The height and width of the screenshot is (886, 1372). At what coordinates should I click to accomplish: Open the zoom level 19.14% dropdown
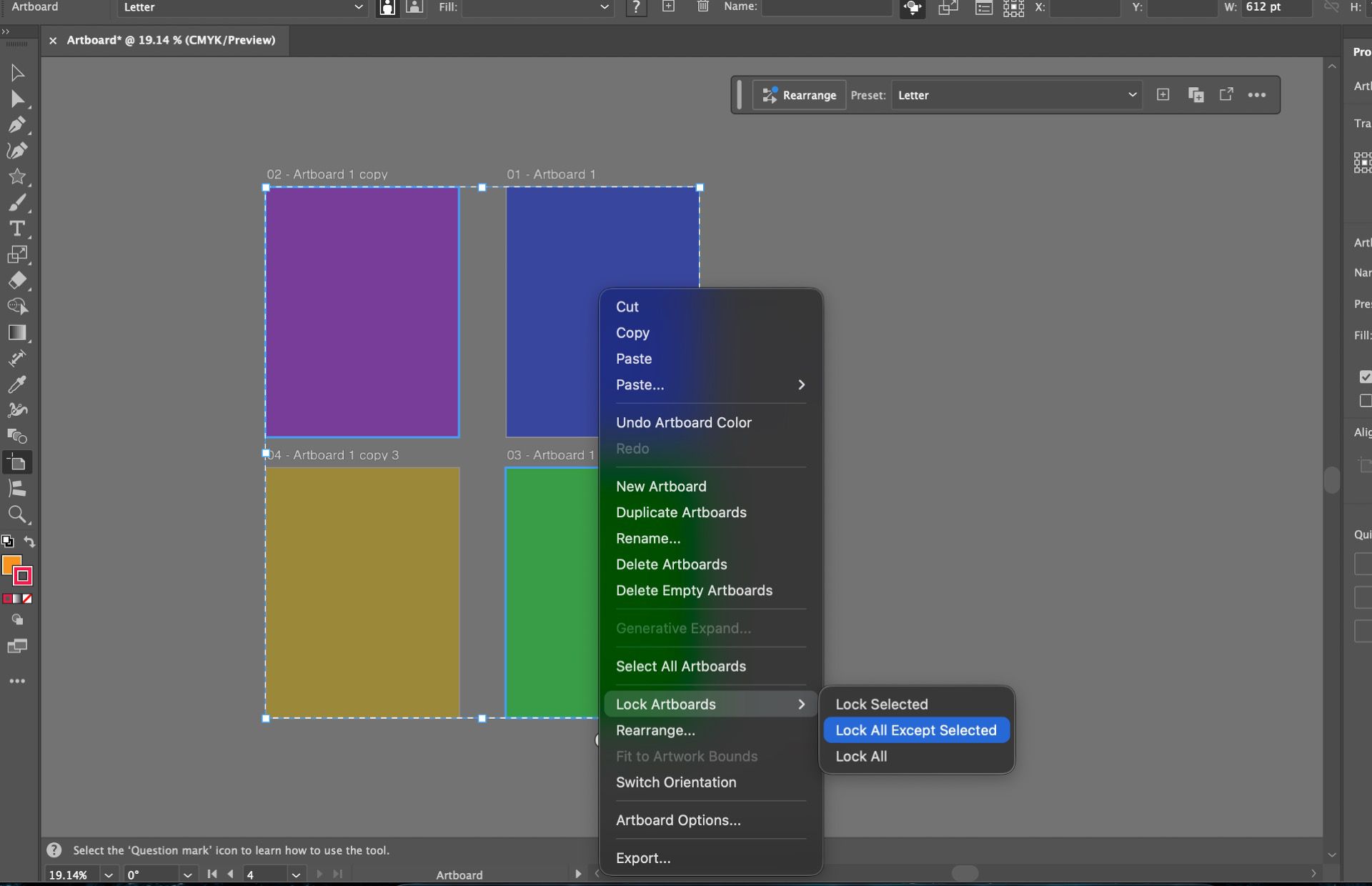tap(108, 875)
